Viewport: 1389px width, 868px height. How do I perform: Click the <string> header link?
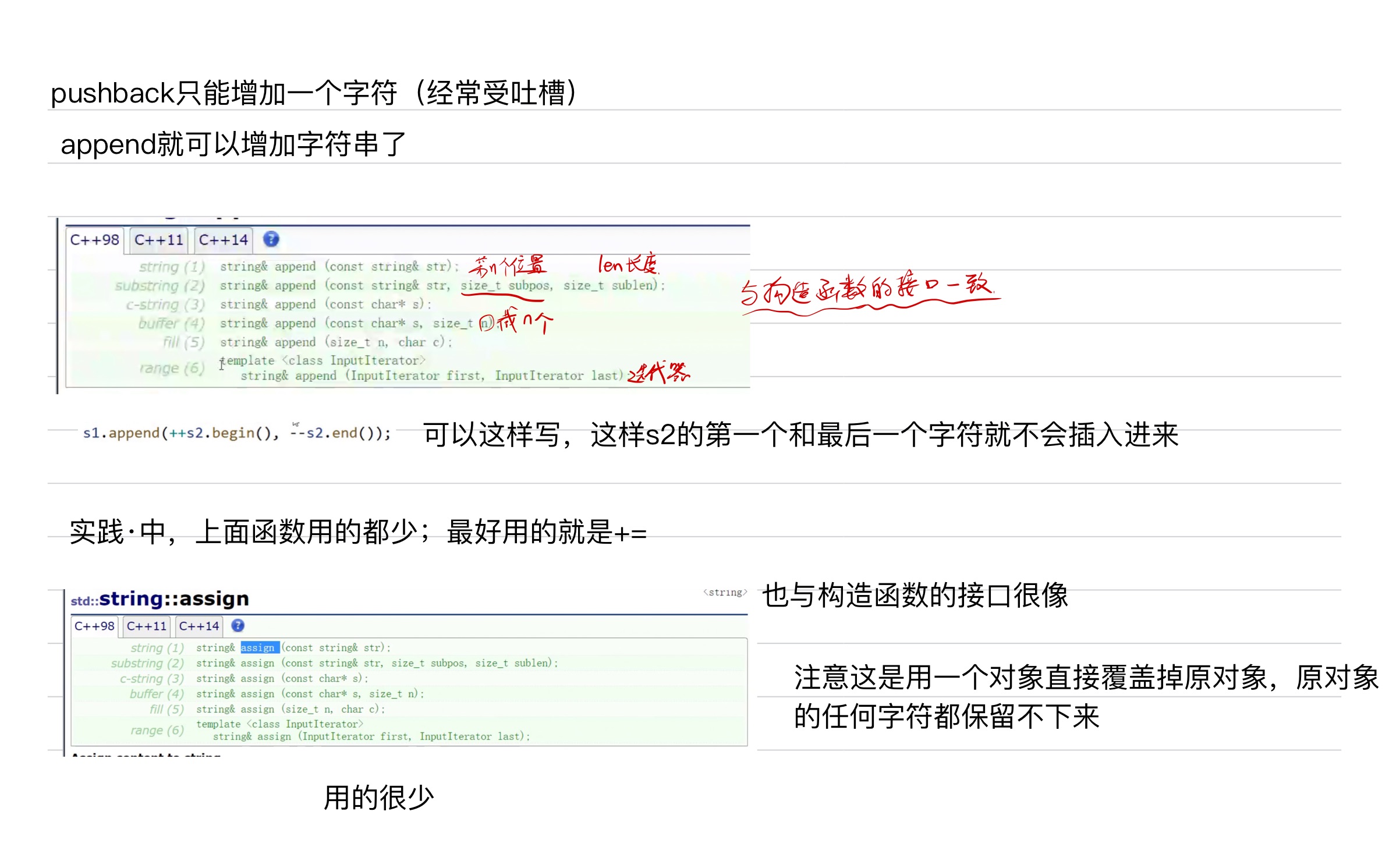[x=725, y=593]
